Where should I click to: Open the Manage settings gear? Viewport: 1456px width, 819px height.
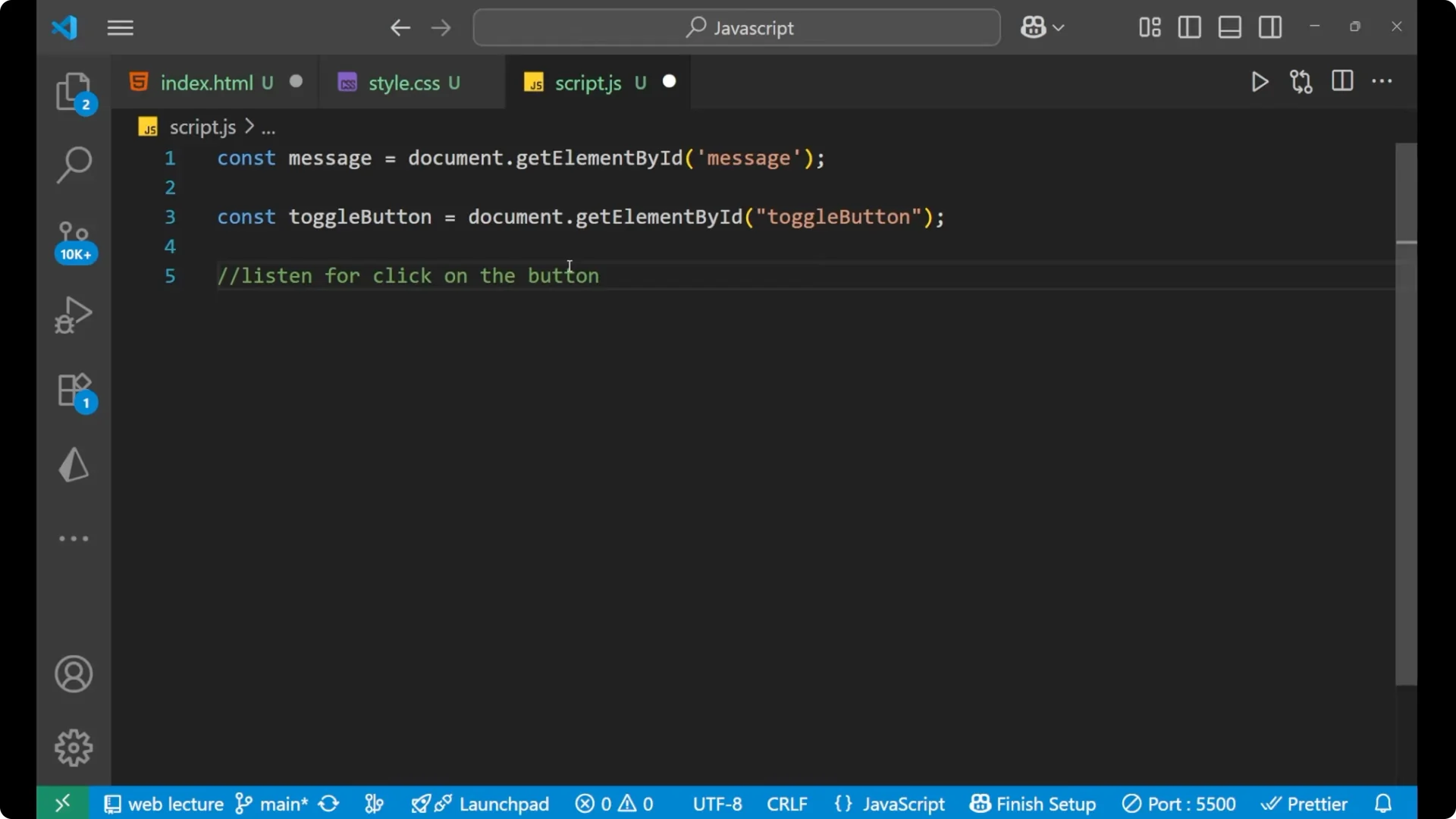(x=74, y=747)
